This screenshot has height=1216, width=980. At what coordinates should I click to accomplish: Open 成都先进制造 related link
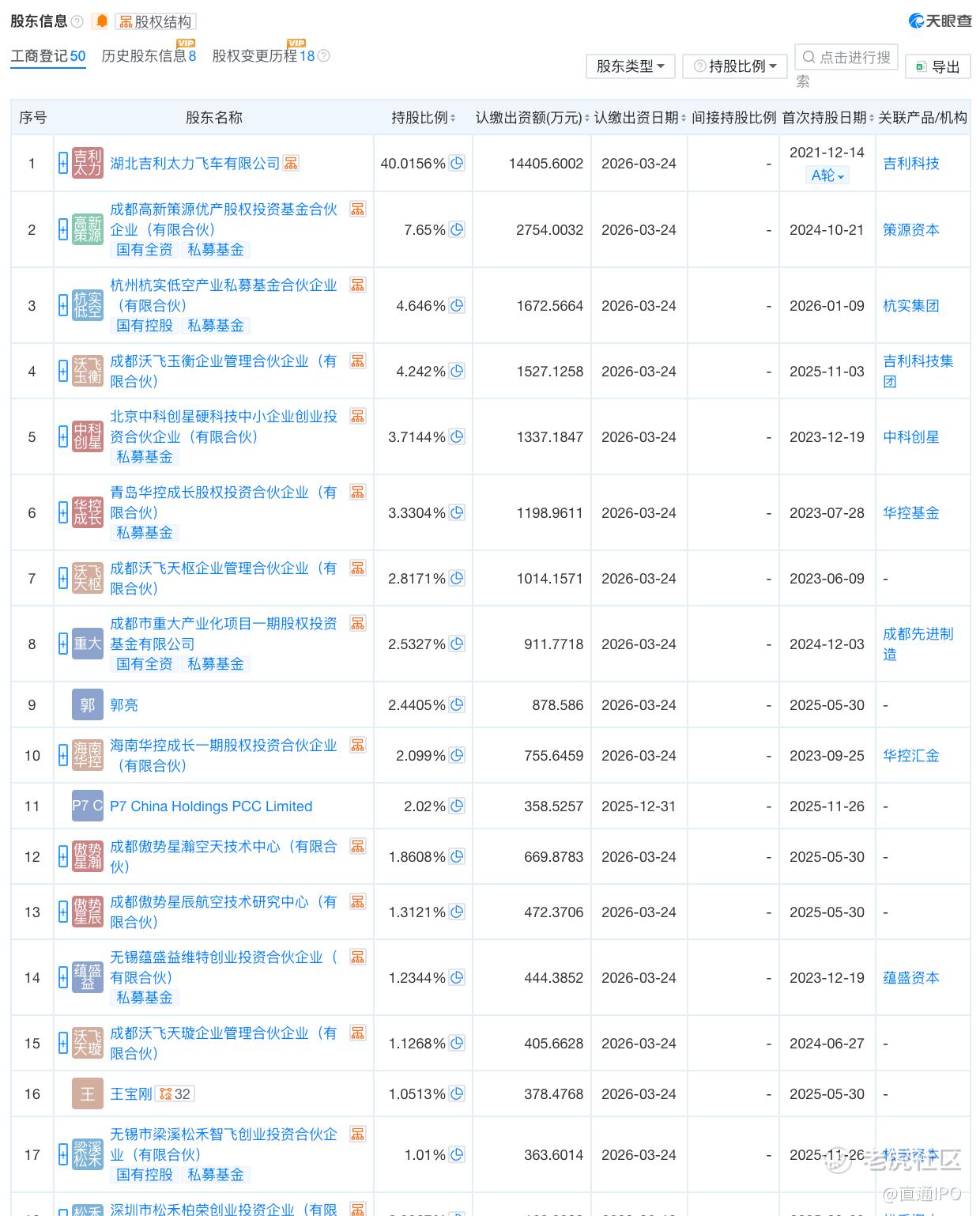[x=918, y=644]
